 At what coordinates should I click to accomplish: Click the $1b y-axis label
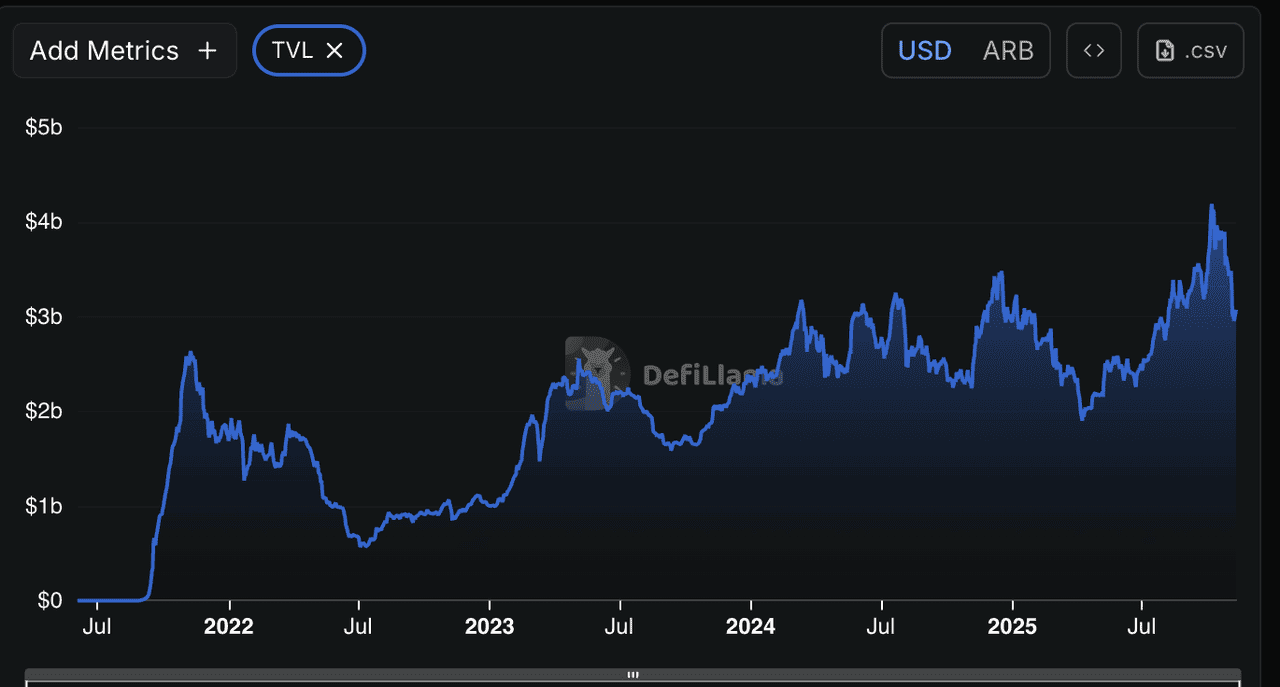(43, 506)
